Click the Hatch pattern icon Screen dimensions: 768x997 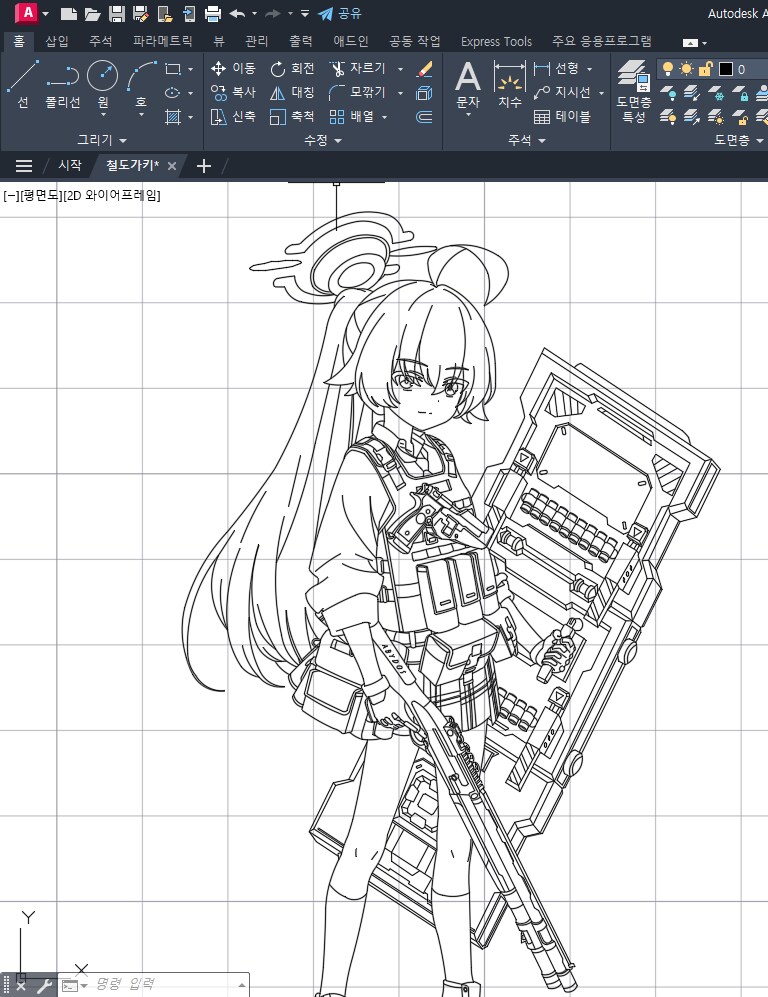pyautogui.click(x=172, y=117)
